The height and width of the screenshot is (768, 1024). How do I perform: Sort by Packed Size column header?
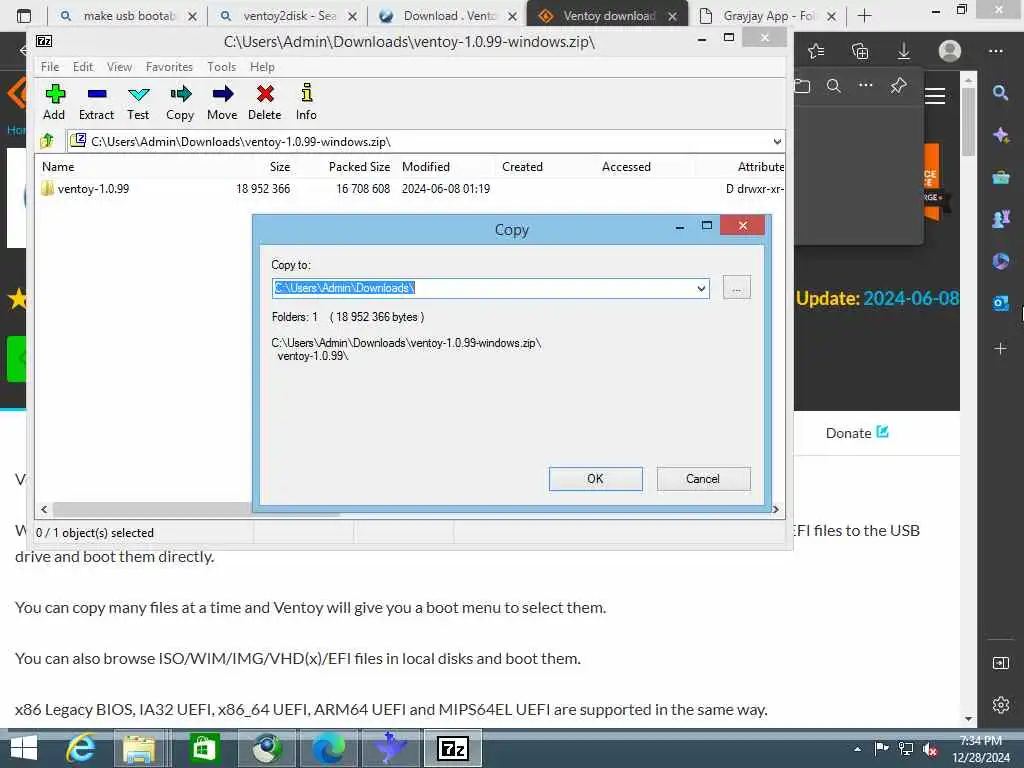(x=359, y=167)
